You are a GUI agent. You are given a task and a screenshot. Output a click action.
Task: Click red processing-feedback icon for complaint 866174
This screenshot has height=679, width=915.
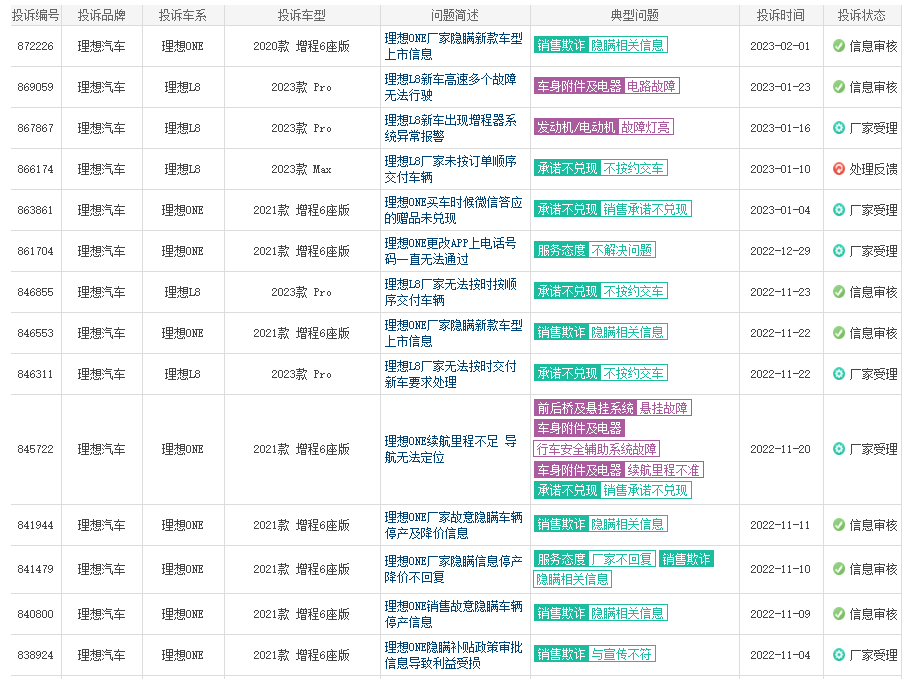[839, 169]
